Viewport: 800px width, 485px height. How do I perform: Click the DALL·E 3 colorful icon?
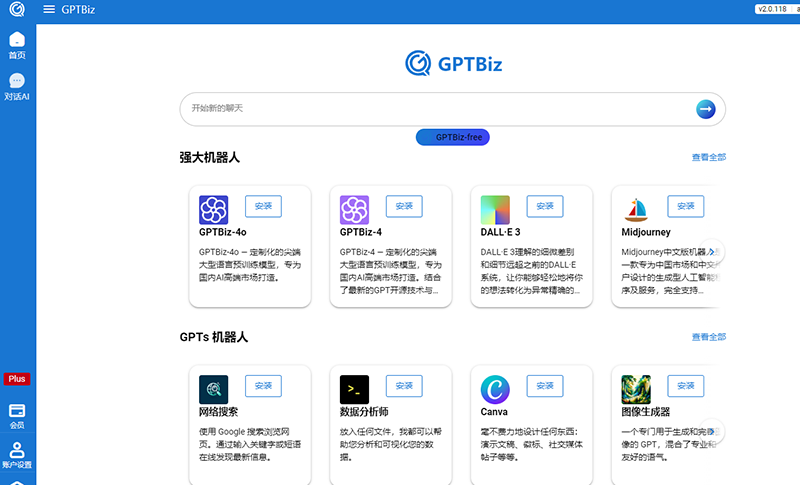coord(495,210)
